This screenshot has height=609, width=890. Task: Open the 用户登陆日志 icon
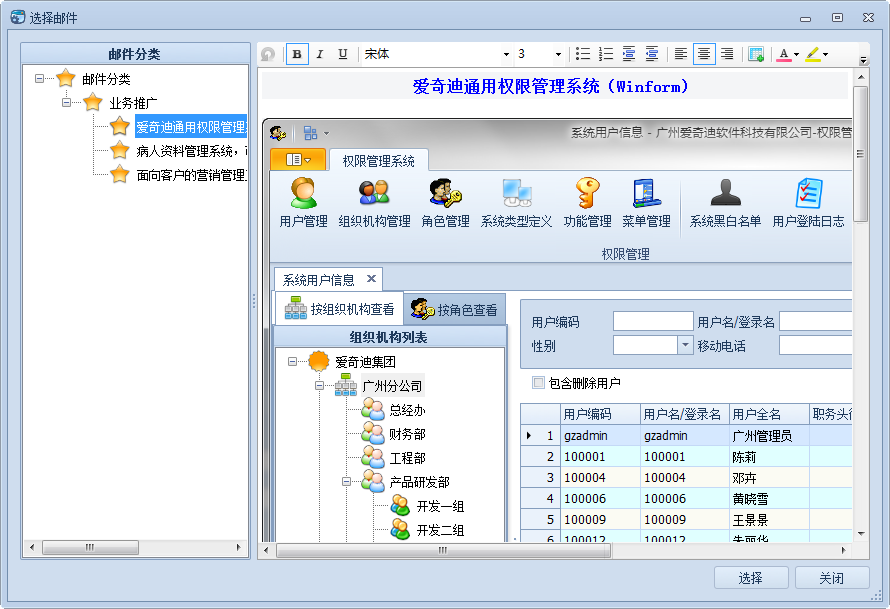tap(808, 203)
